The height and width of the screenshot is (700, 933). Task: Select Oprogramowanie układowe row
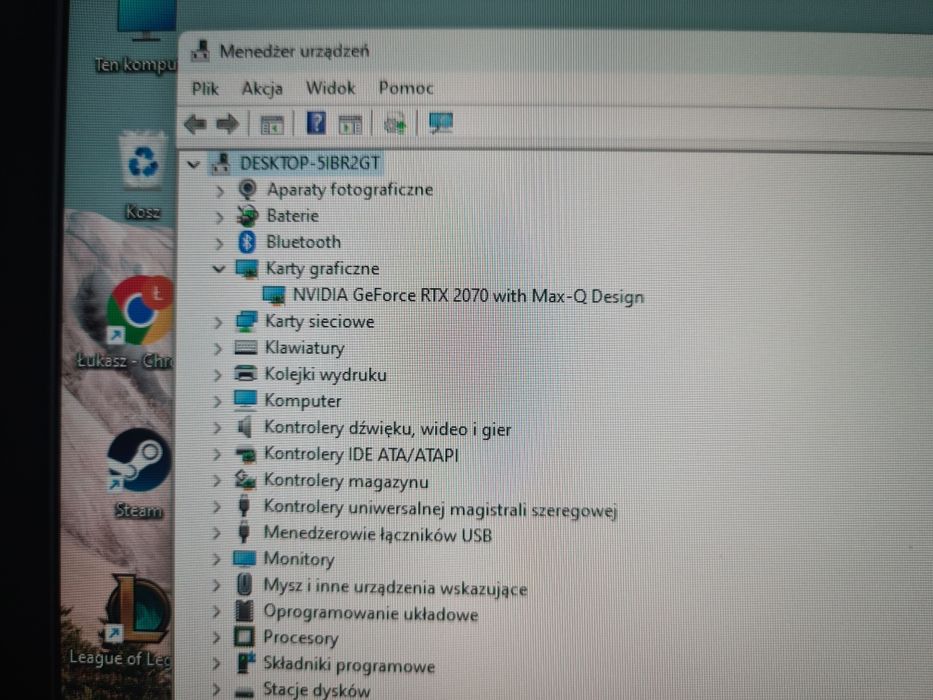pyautogui.click(x=371, y=613)
